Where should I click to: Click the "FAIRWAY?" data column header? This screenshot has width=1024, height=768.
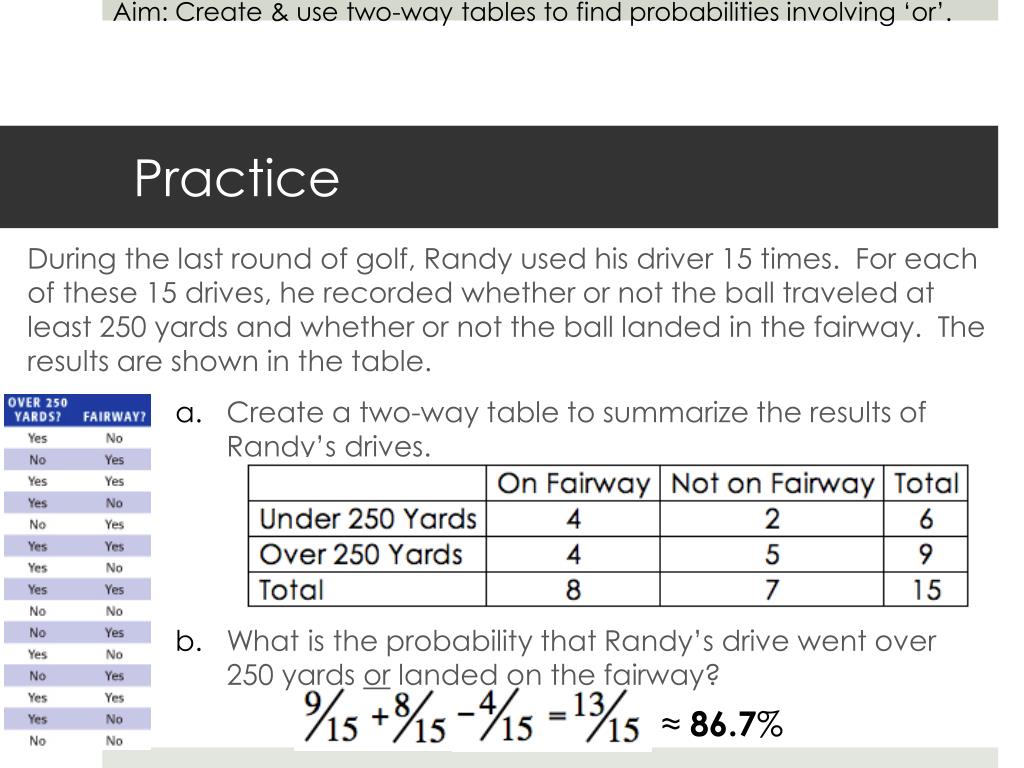[x=115, y=417]
